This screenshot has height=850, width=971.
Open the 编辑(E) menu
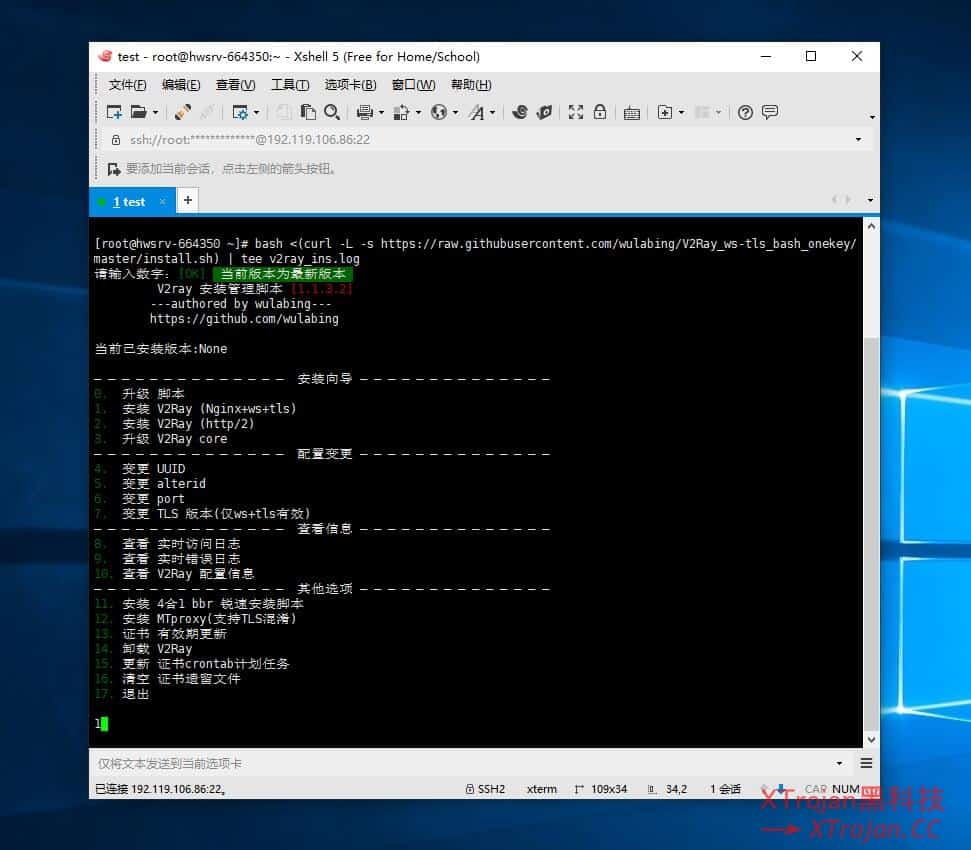181,85
